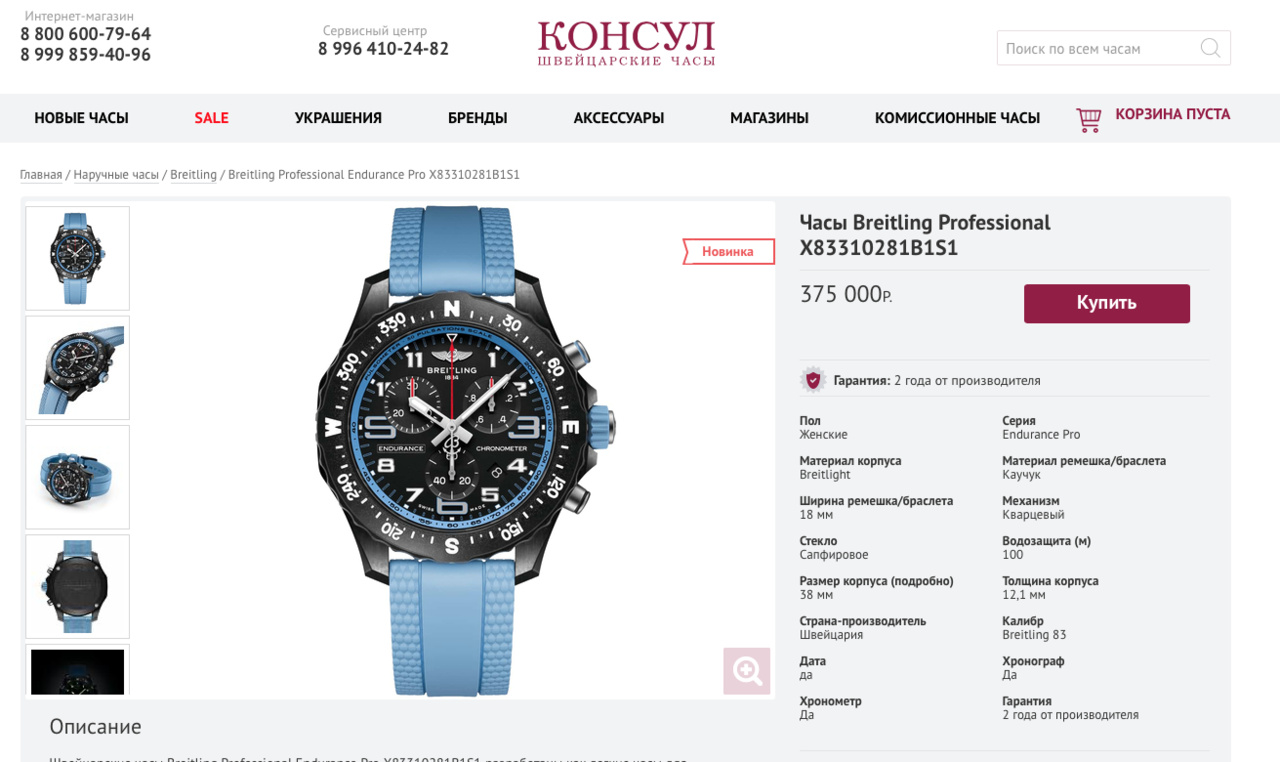Zoom the watch image with magnifier icon
Screen dimensions: 1280x762
click(x=747, y=671)
